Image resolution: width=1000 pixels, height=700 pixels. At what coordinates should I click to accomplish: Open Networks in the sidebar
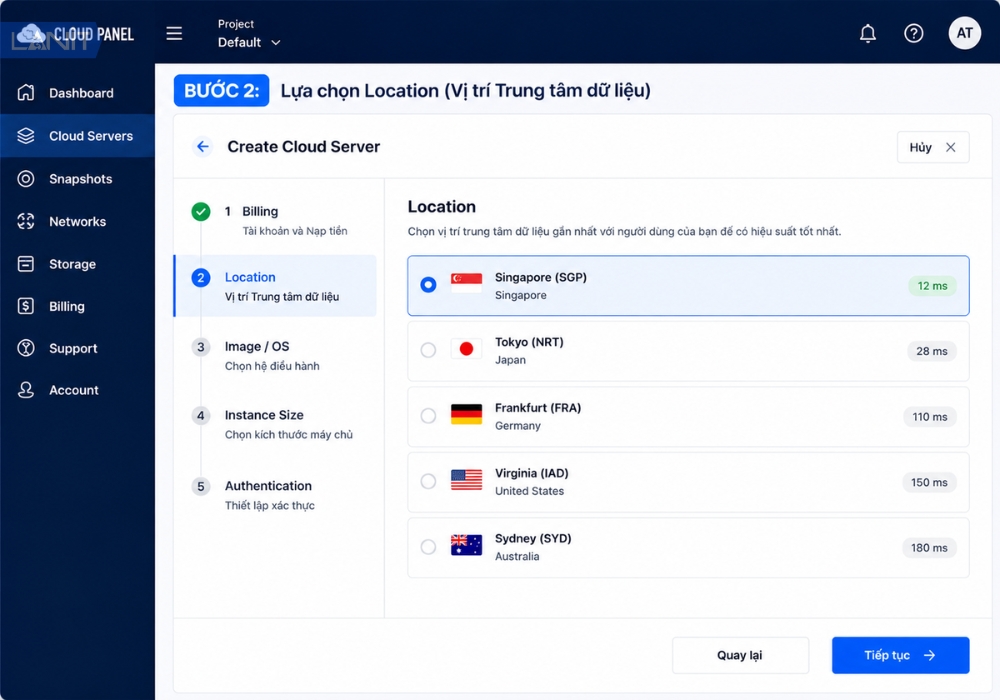click(x=77, y=221)
